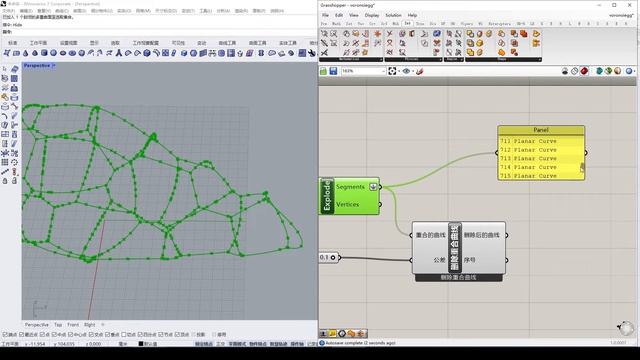The image size is (640, 360).
Task: Open the 实体工具 toolbar tab in Rhino
Action: click(x=288, y=43)
